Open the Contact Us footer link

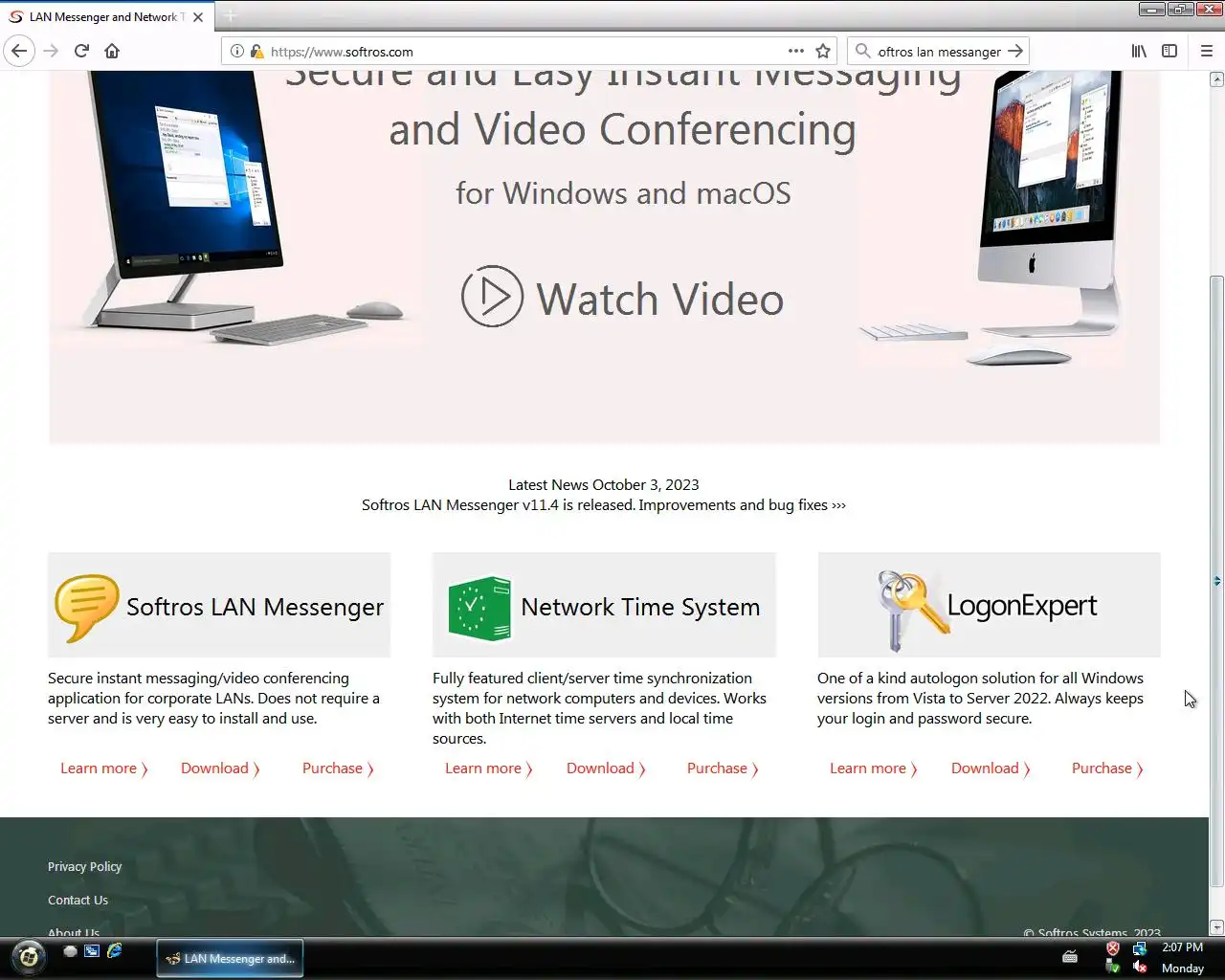78,901
